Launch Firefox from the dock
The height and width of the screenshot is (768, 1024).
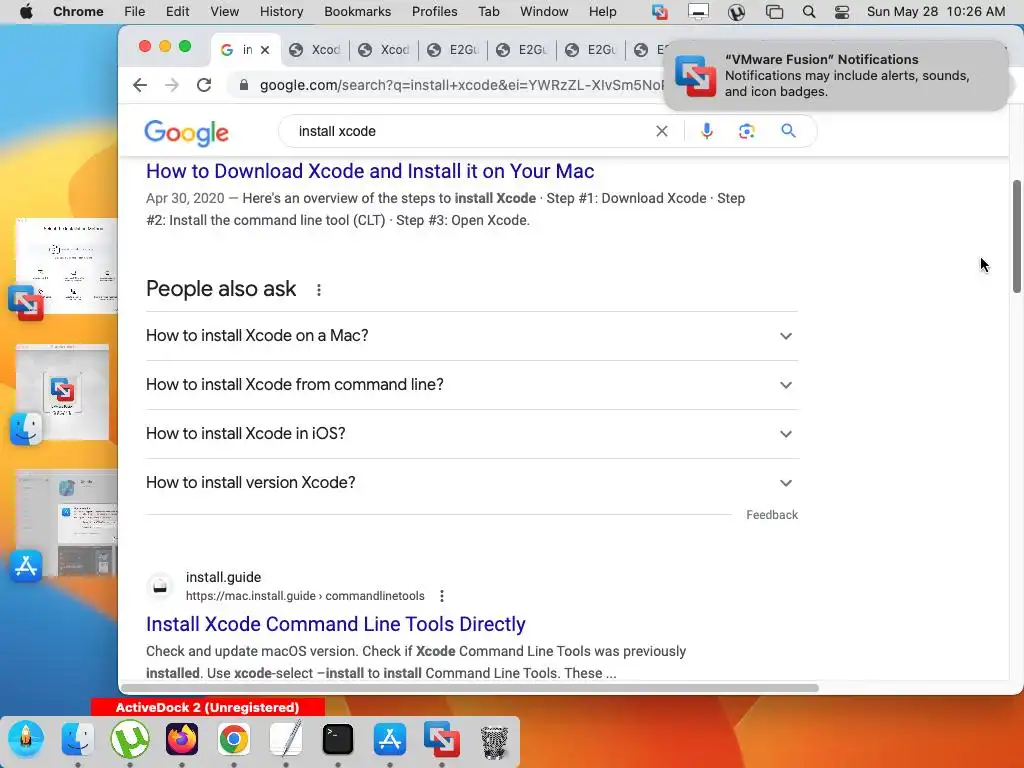coord(182,739)
